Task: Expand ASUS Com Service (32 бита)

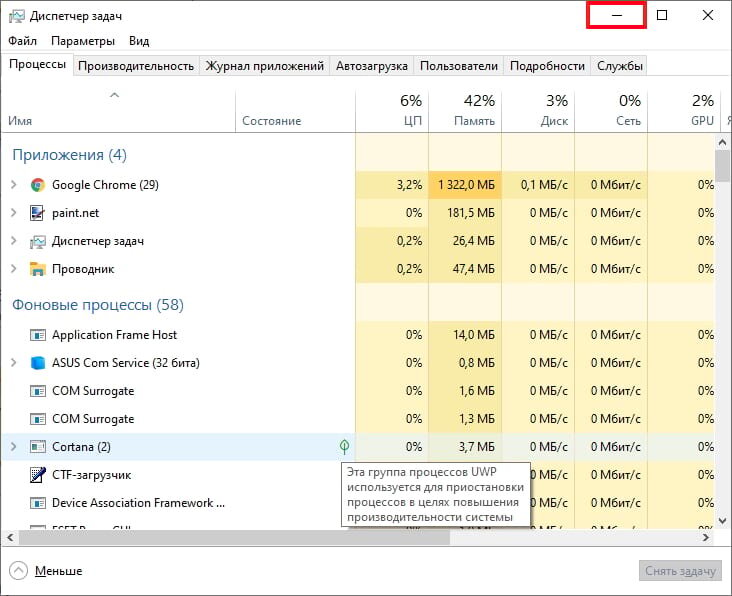Action: (14, 363)
